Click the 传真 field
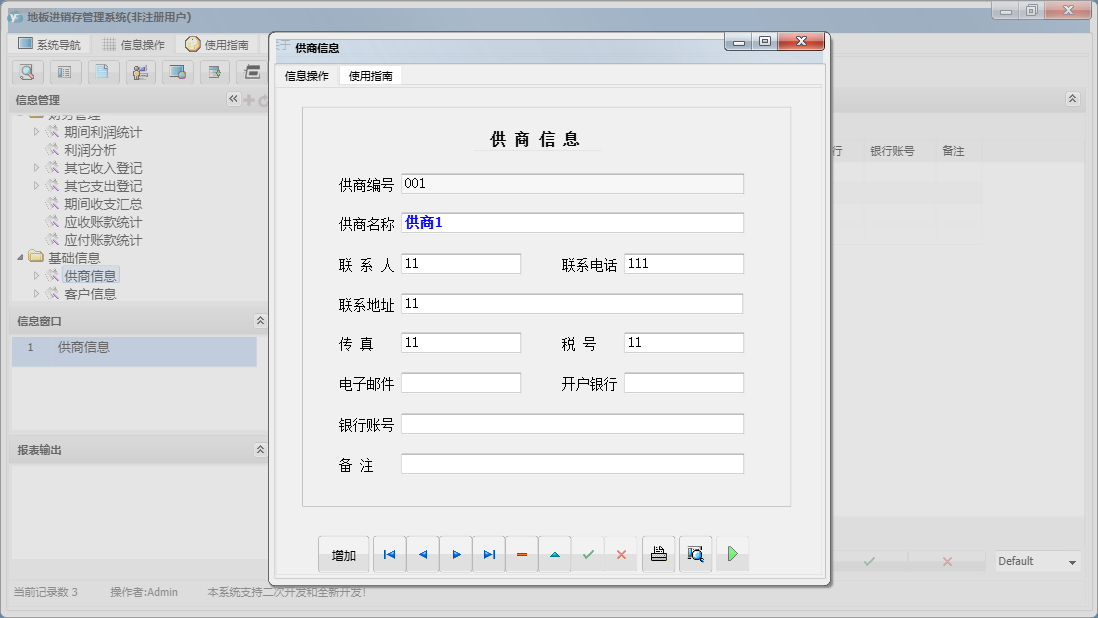 (461, 342)
